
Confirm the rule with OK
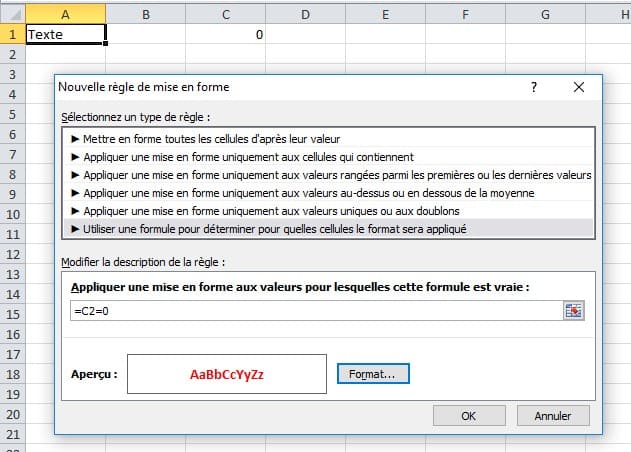pyautogui.click(x=468, y=415)
